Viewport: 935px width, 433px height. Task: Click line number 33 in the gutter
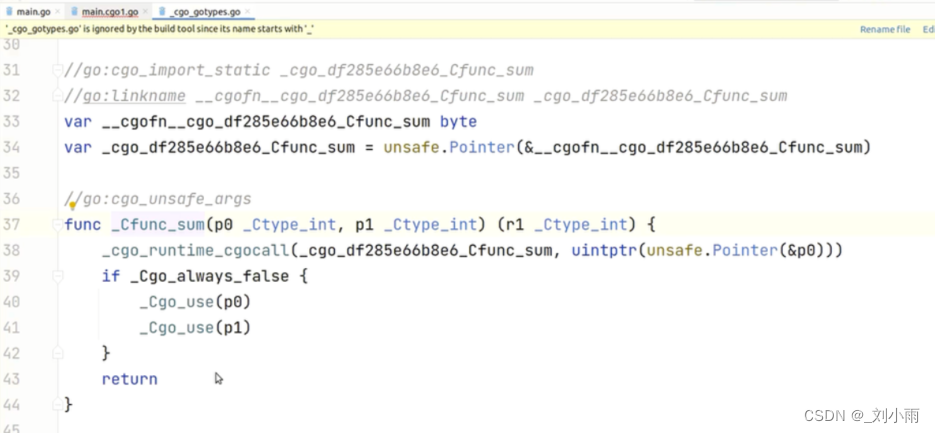click(x=11, y=122)
